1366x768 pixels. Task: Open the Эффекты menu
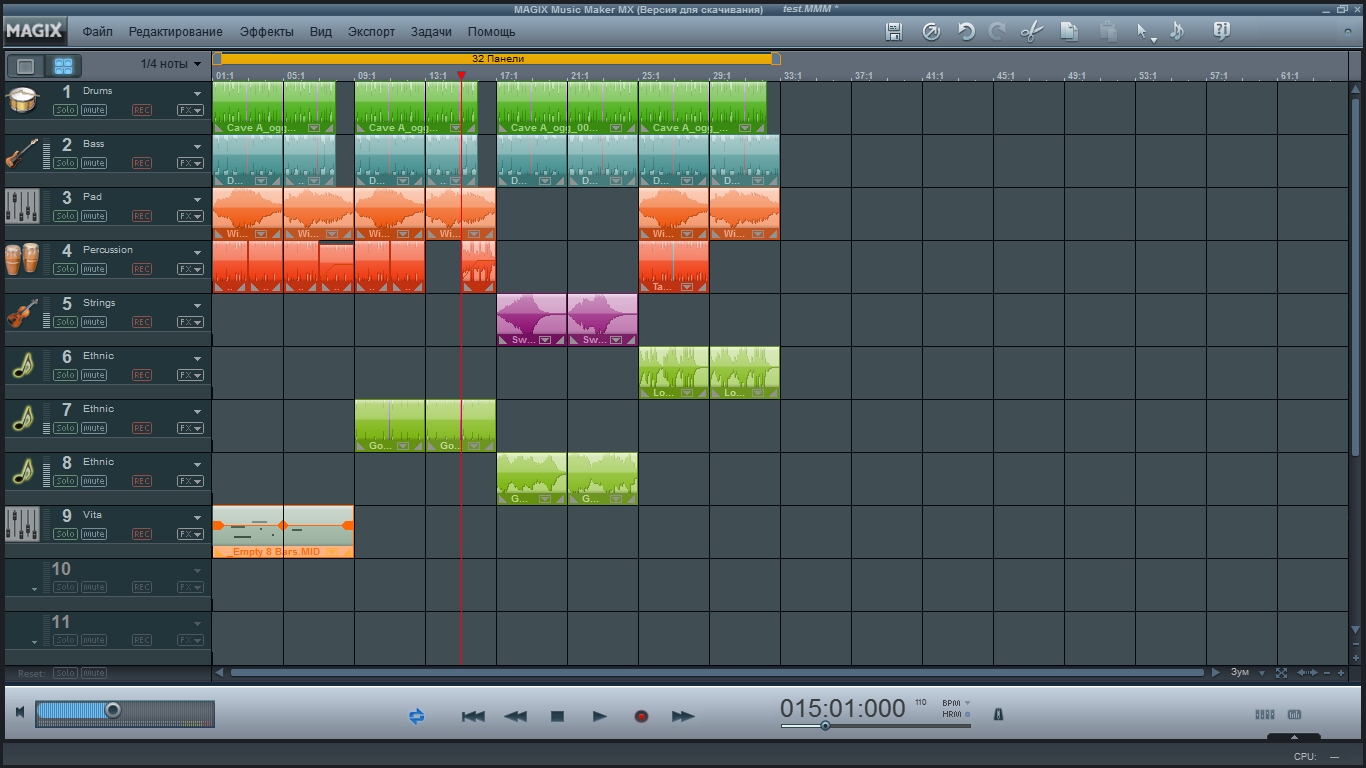click(x=267, y=32)
